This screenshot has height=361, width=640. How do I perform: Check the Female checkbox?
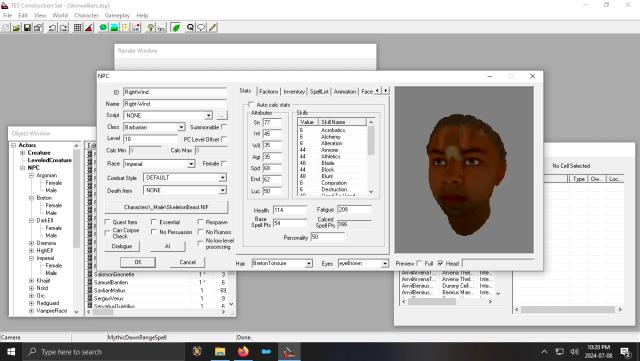pos(224,163)
